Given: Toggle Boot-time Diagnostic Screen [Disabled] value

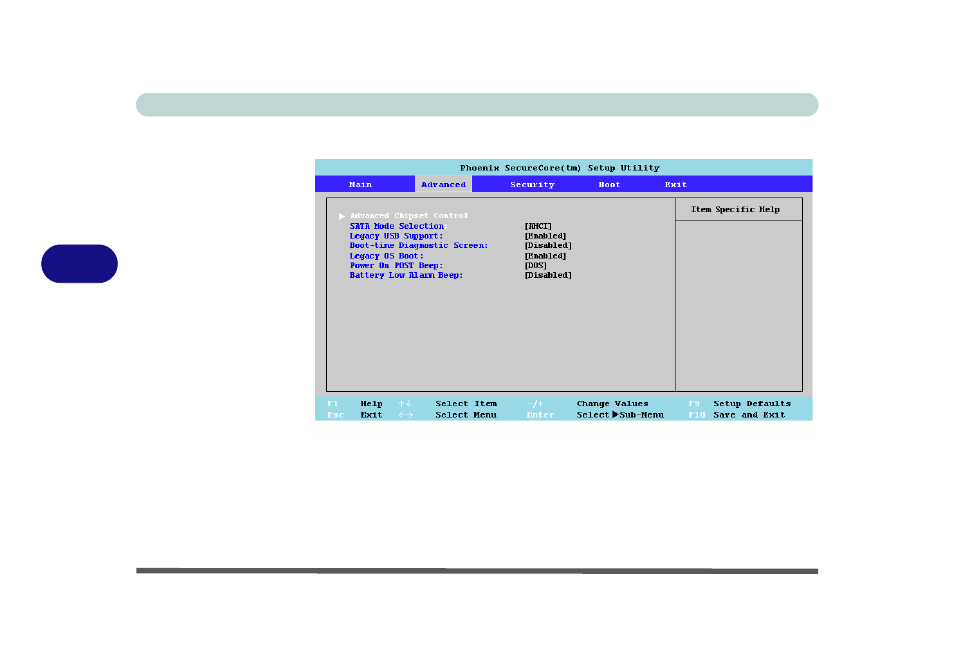Looking at the screenshot, I should 548,246.
